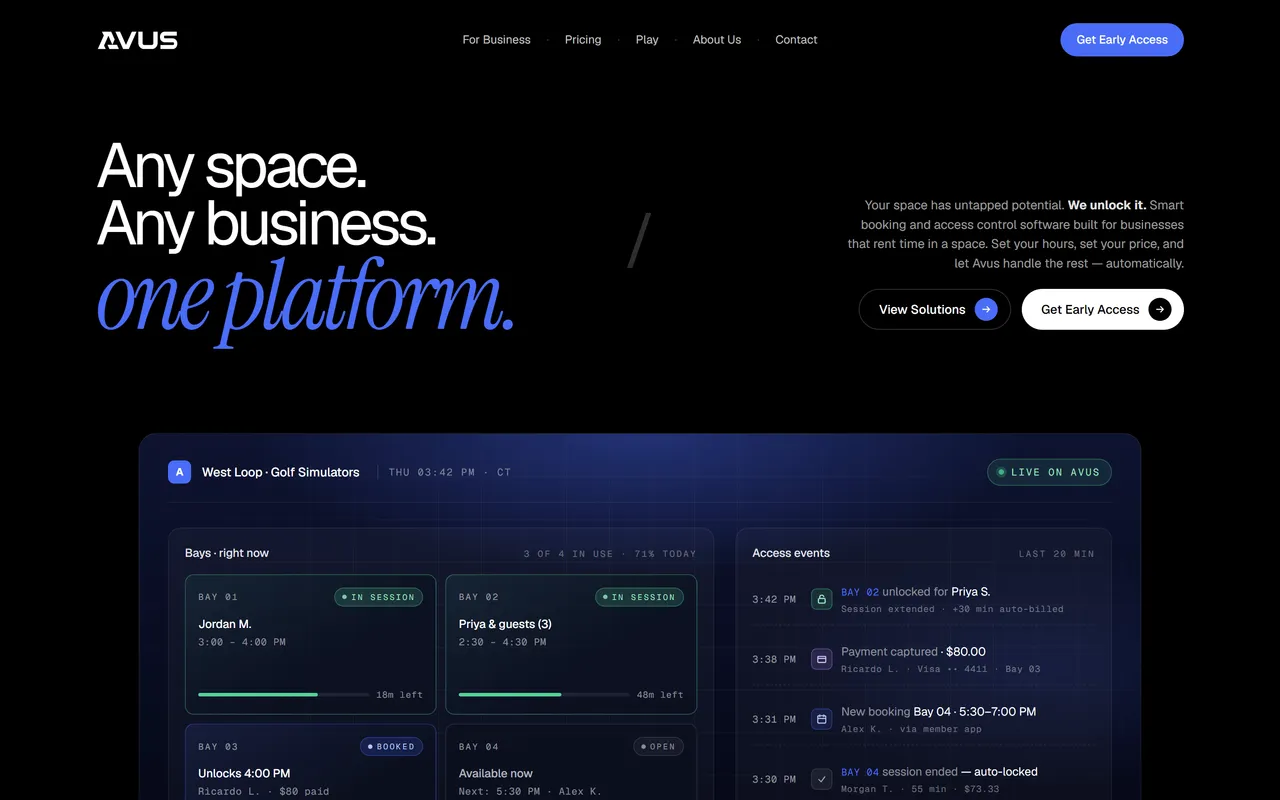Image resolution: width=1280 pixels, height=800 pixels.
Task: Click the Booked badge on Bay 03
Action: [391, 747]
